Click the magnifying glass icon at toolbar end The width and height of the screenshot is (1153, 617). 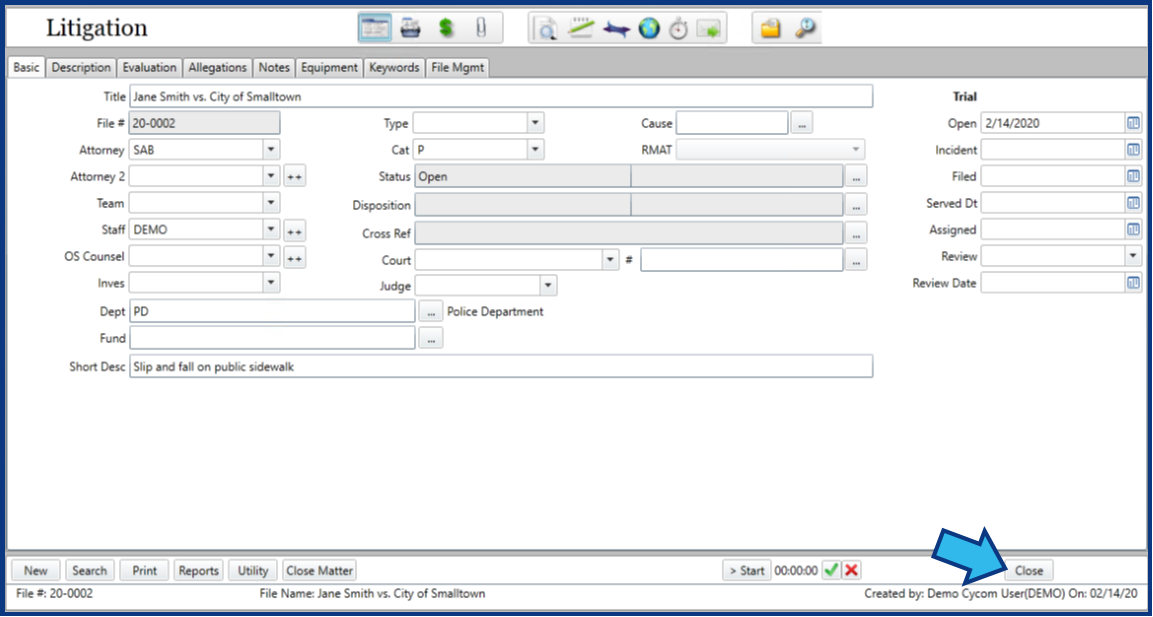(x=805, y=29)
